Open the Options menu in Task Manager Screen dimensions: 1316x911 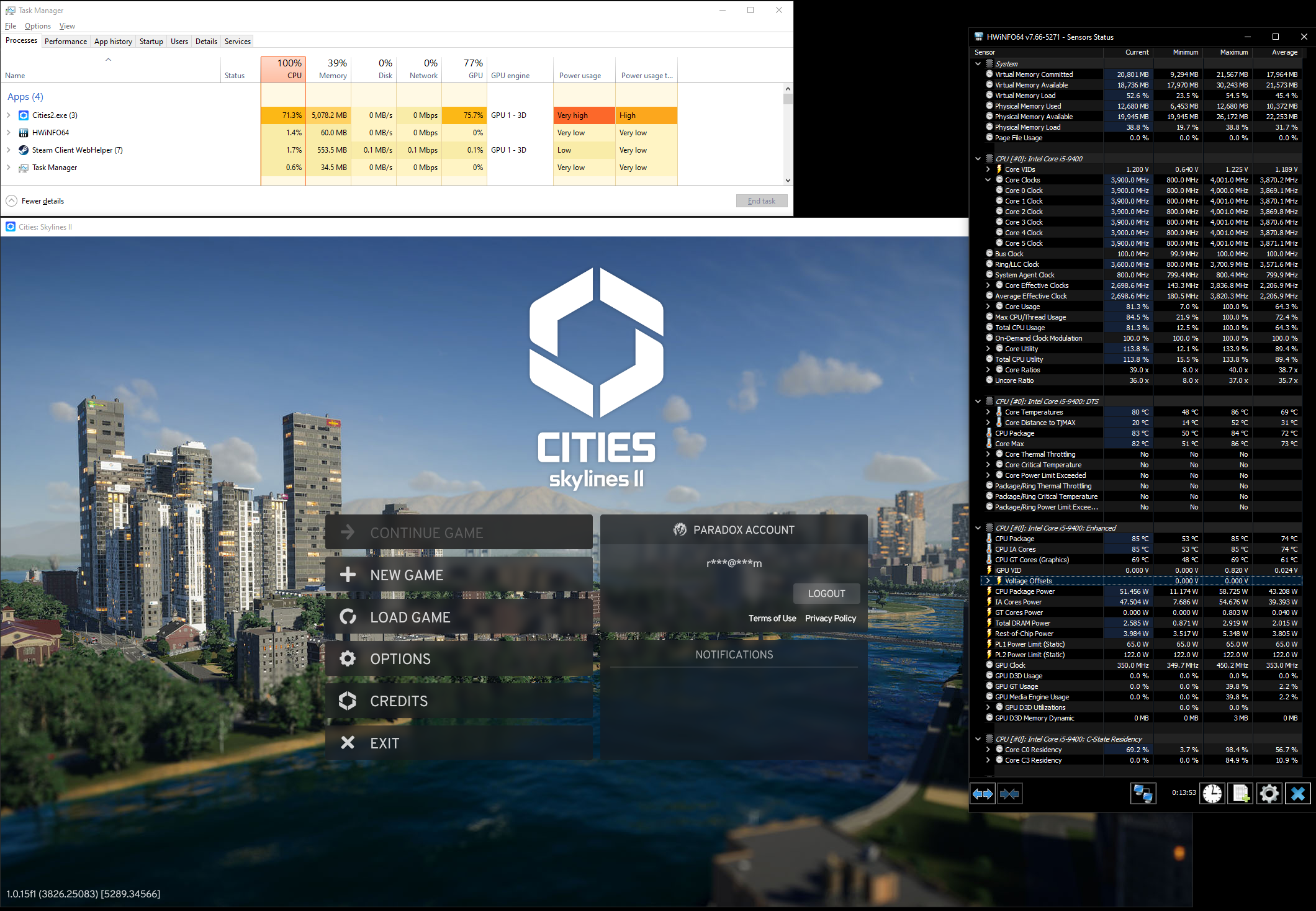[37, 25]
